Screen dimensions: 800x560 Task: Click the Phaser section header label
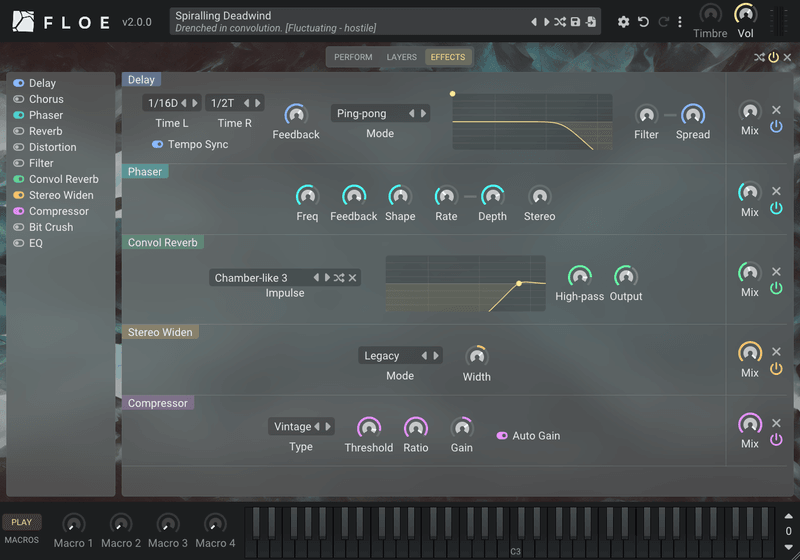(145, 171)
